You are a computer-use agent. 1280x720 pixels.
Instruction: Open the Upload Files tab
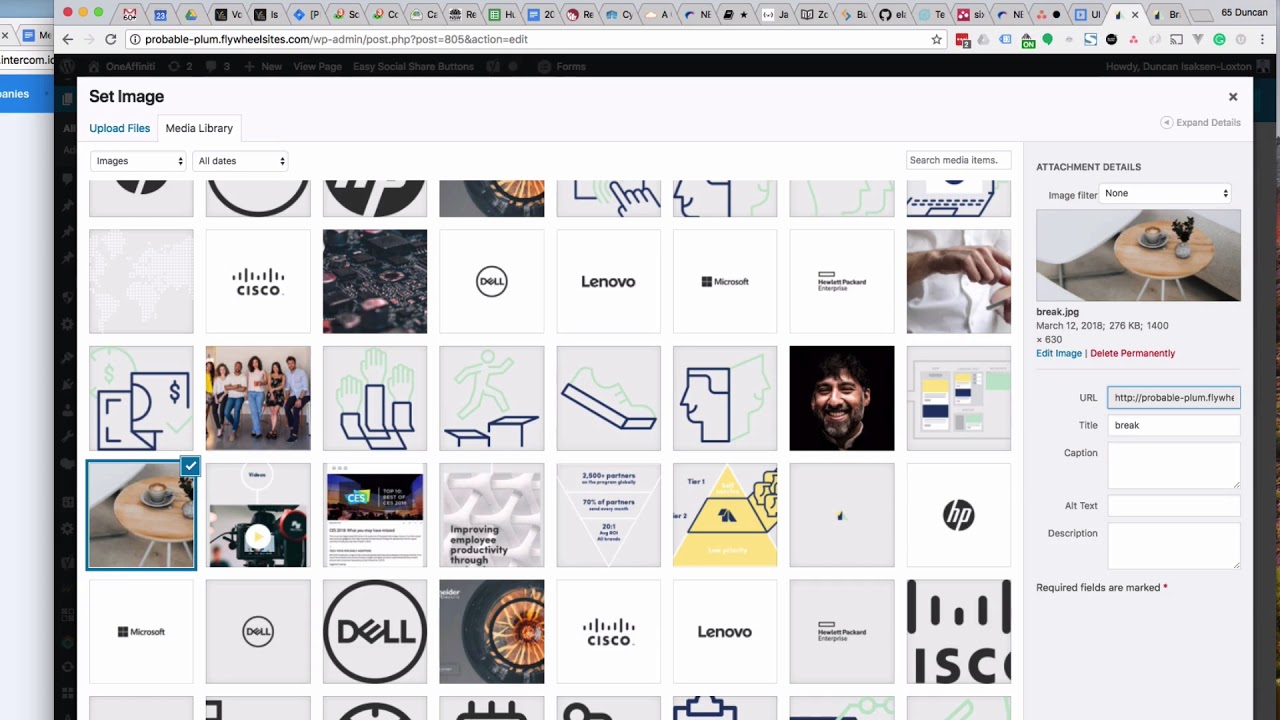pyautogui.click(x=119, y=128)
